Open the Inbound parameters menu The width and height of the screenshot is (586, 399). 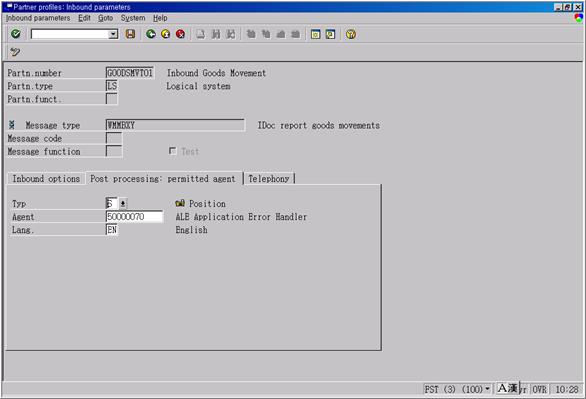tap(38, 18)
